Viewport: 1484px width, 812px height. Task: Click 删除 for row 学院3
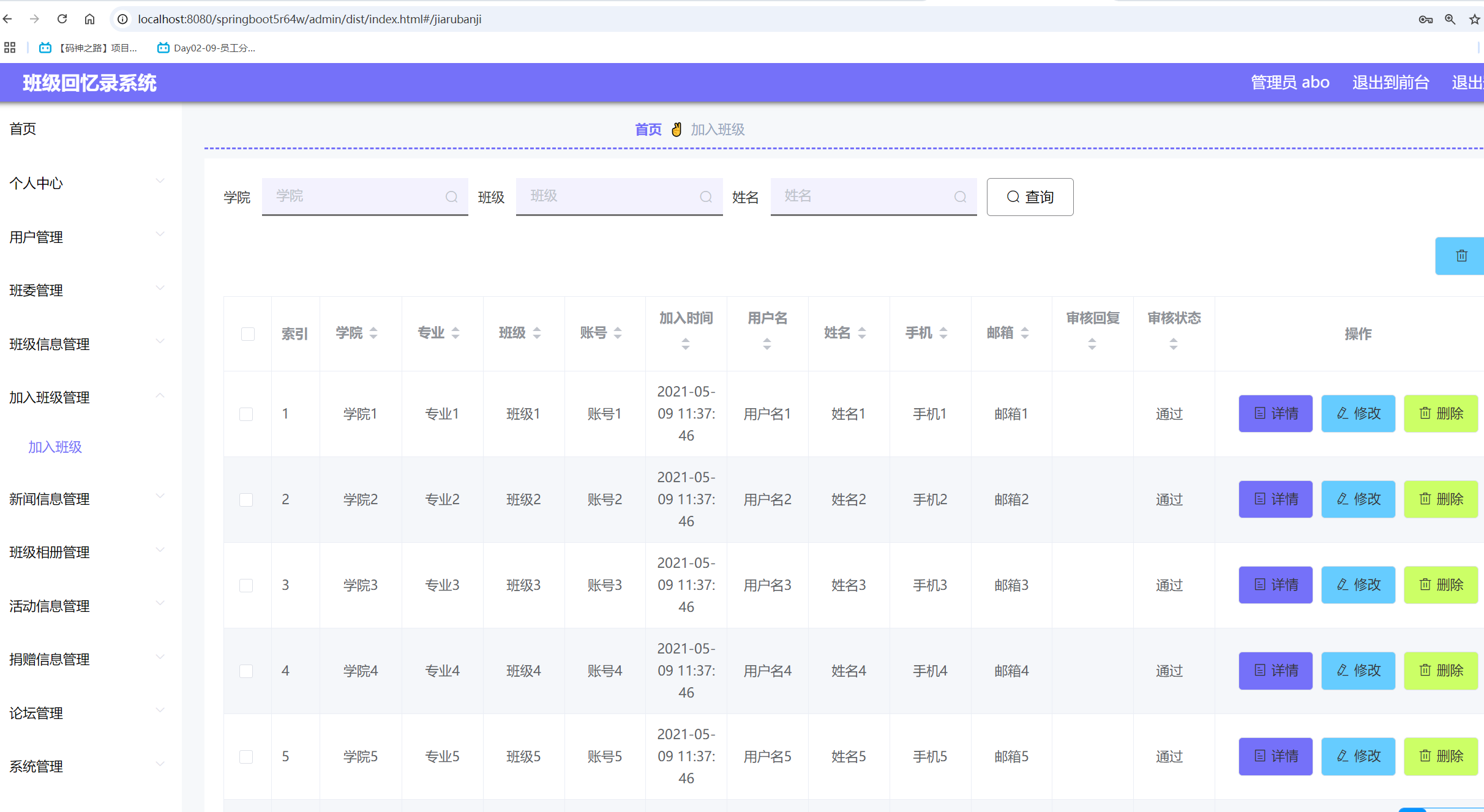(x=1441, y=585)
